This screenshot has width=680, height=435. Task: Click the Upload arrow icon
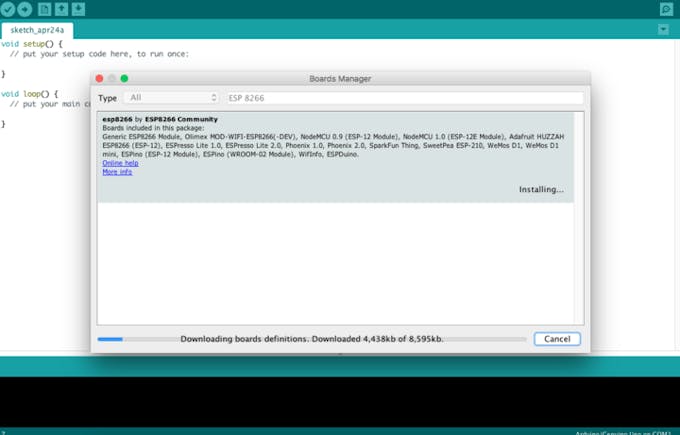click(x=25, y=9)
